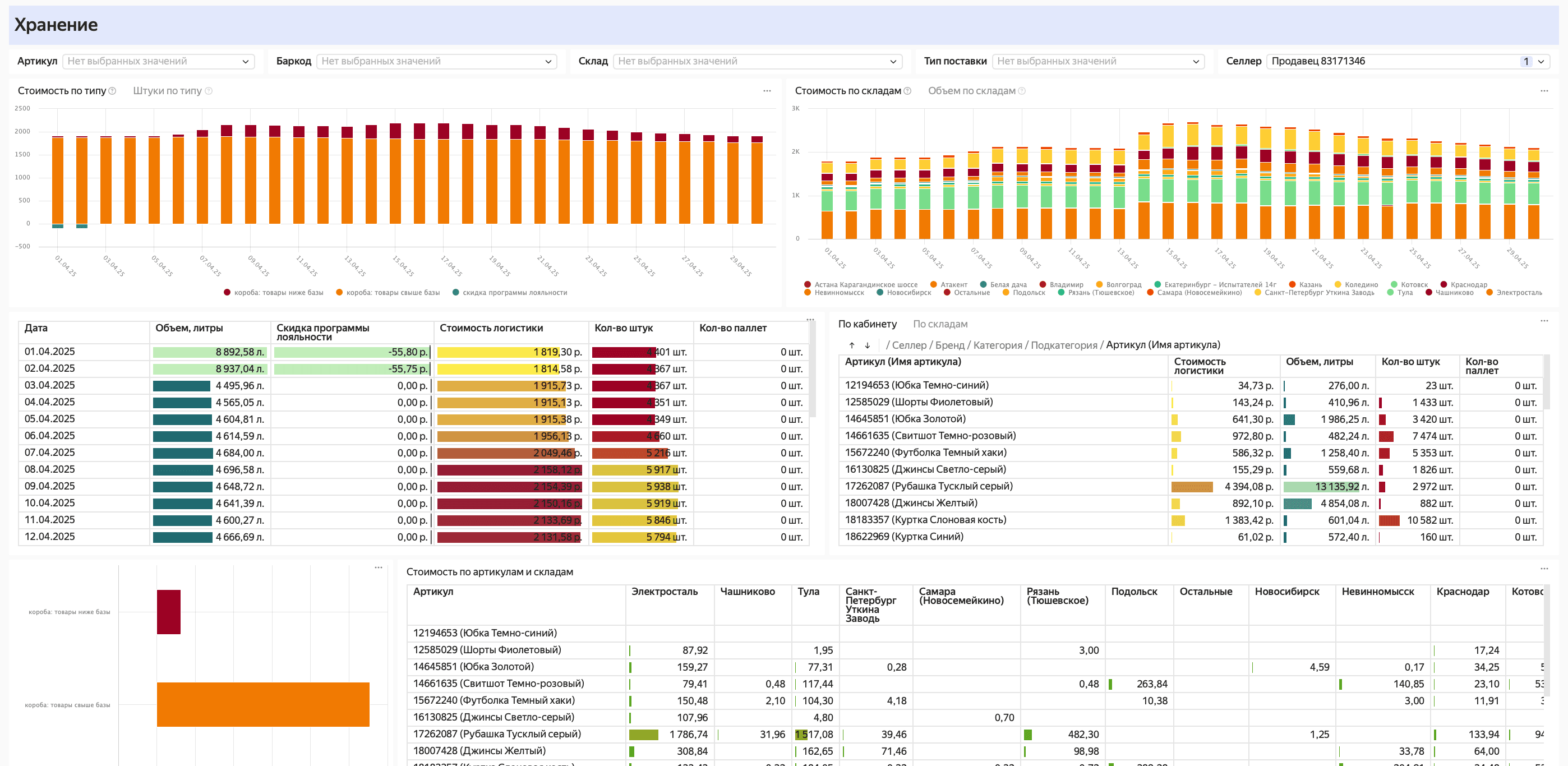This screenshot has width=1568, height=766.
Task: Click value 4 394,08 р. logistics cost
Action: (x=1248, y=487)
